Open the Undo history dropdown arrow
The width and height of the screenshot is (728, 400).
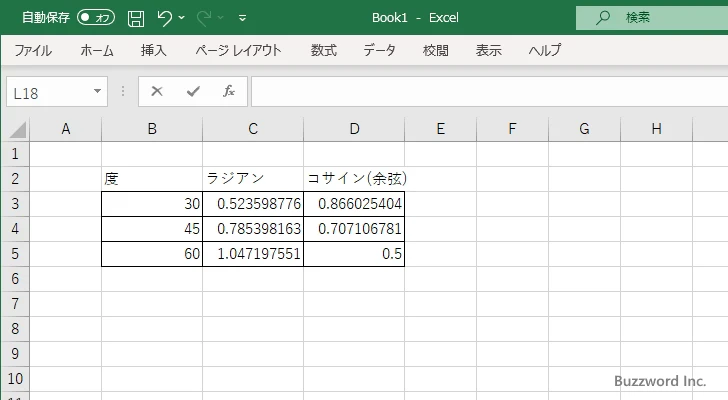[182, 18]
